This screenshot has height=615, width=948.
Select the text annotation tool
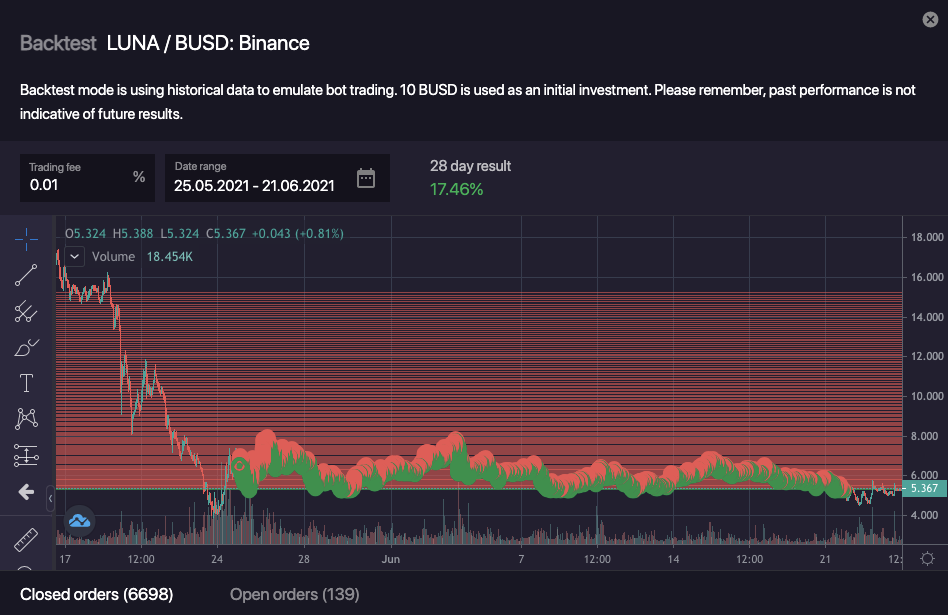coord(26,383)
